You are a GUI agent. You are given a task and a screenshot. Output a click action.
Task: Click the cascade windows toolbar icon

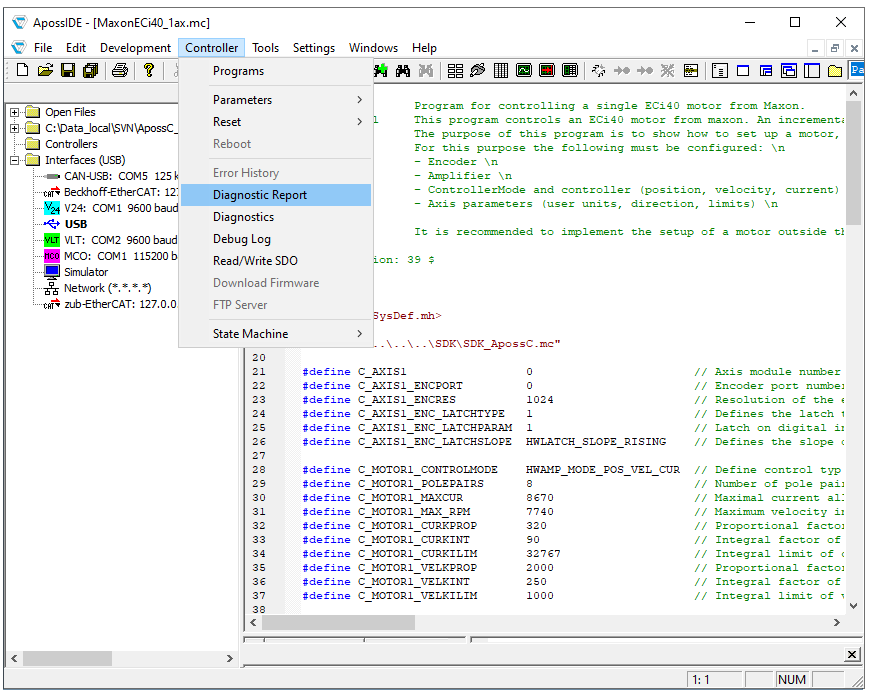766,71
